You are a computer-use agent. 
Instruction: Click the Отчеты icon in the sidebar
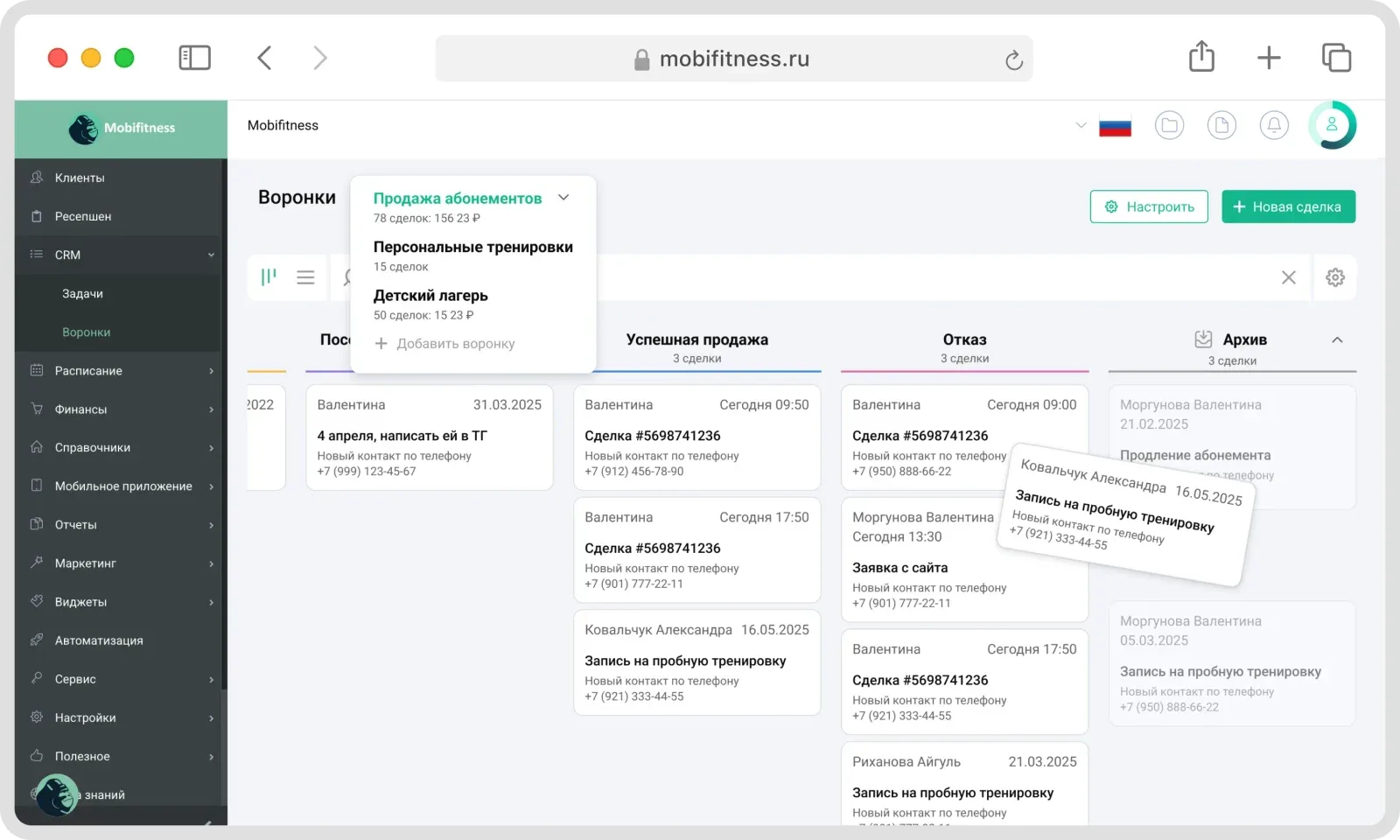pyautogui.click(x=37, y=524)
